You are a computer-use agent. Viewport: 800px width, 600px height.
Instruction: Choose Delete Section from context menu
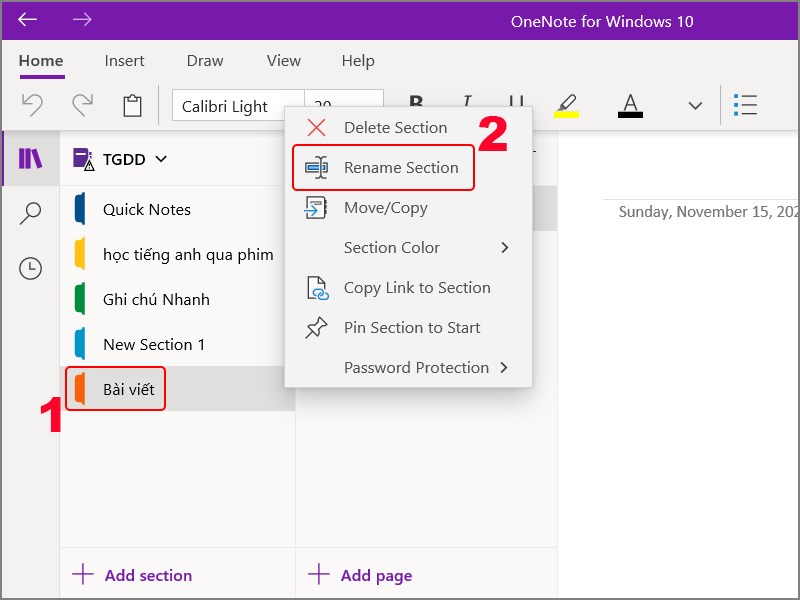(x=408, y=128)
